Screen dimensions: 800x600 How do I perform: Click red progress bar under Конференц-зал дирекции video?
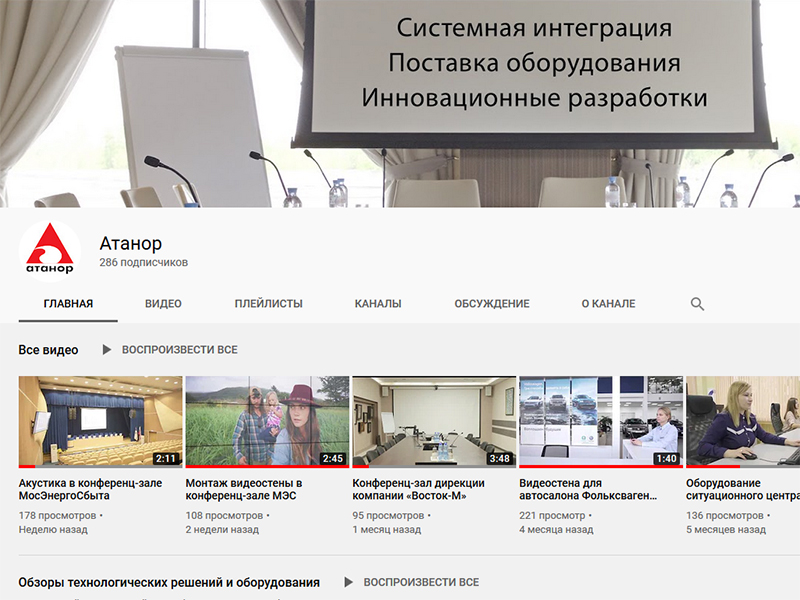click(x=361, y=466)
